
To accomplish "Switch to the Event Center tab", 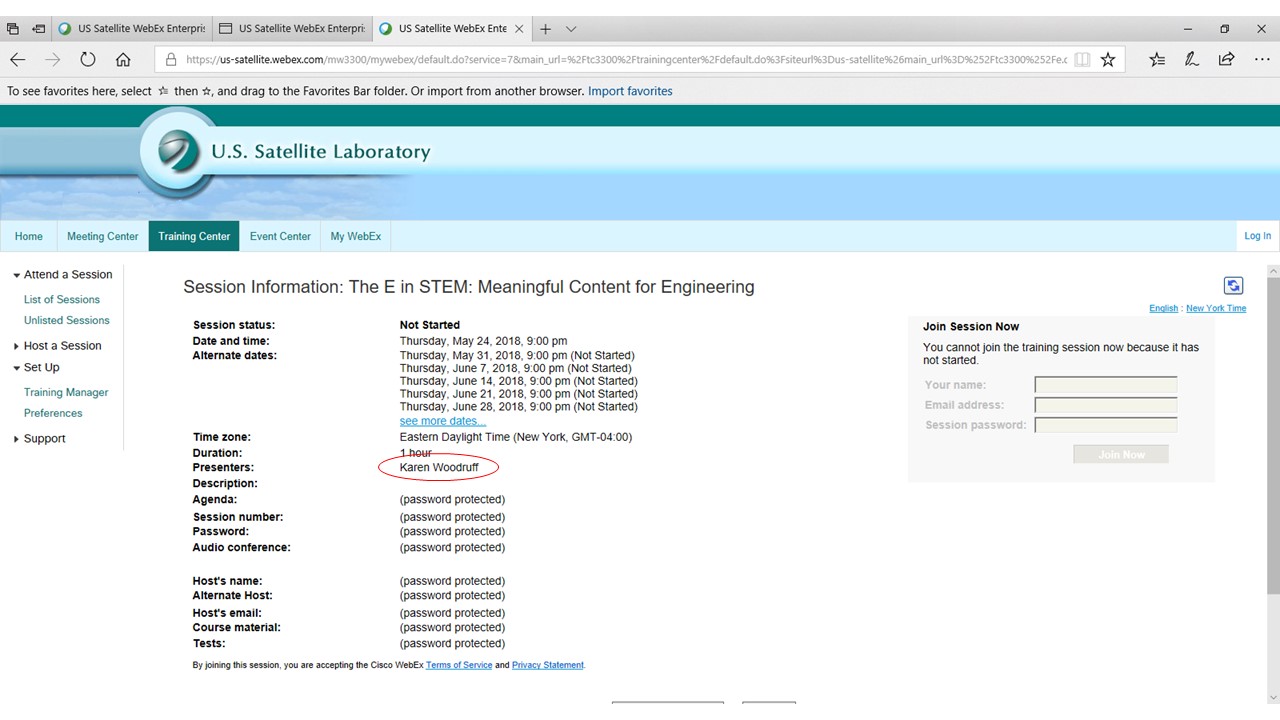I will [280, 237].
